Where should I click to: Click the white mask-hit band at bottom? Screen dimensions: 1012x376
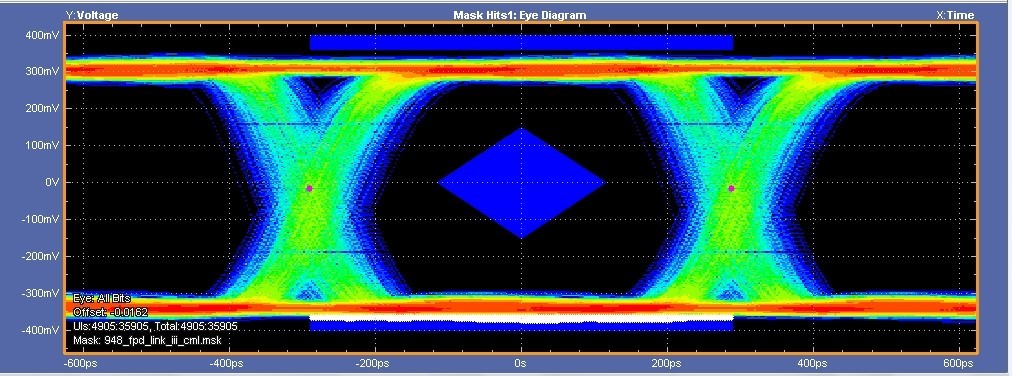pos(521,319)
